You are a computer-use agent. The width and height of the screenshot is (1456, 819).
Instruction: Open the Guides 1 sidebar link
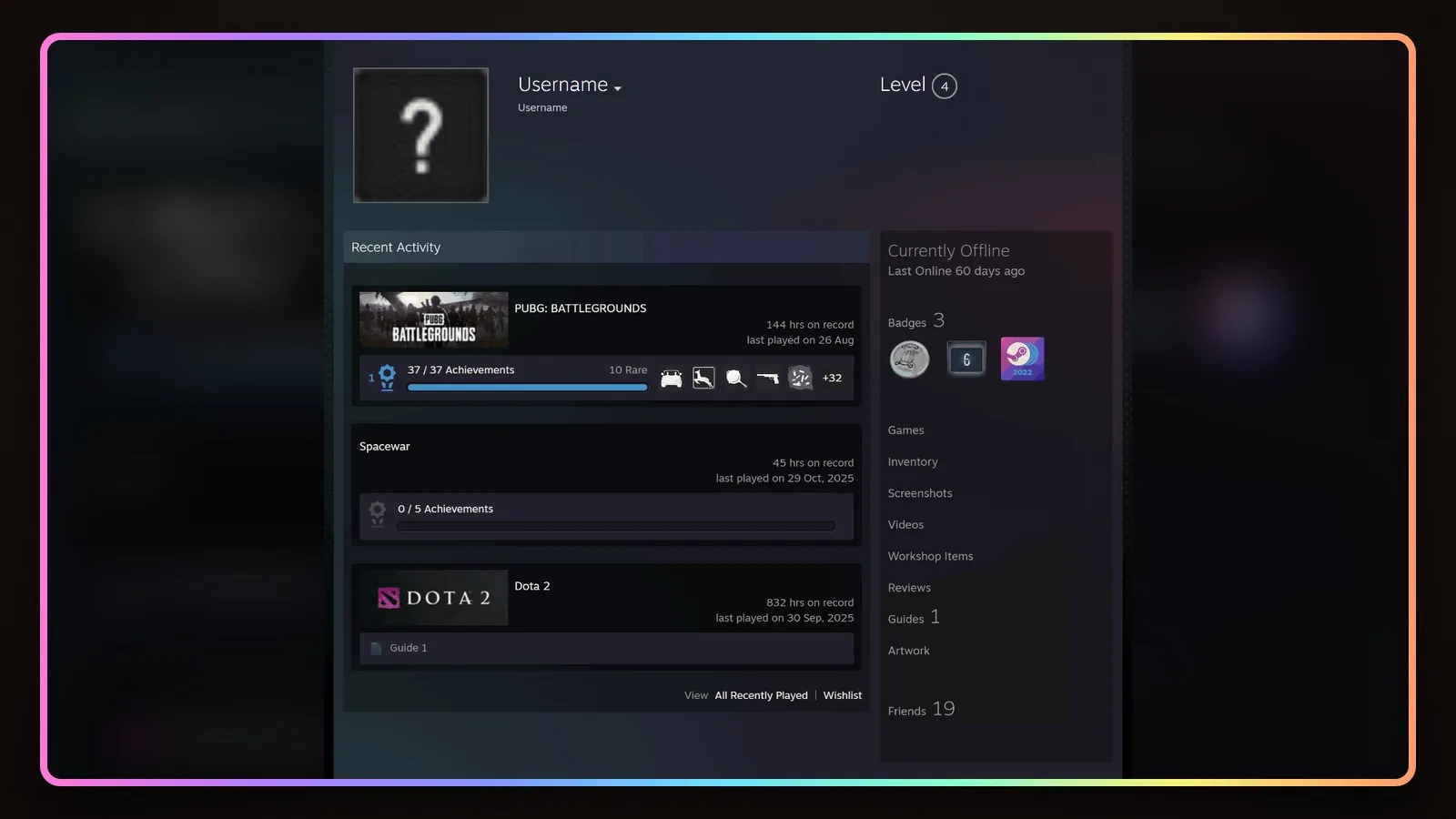click(914, 618)
